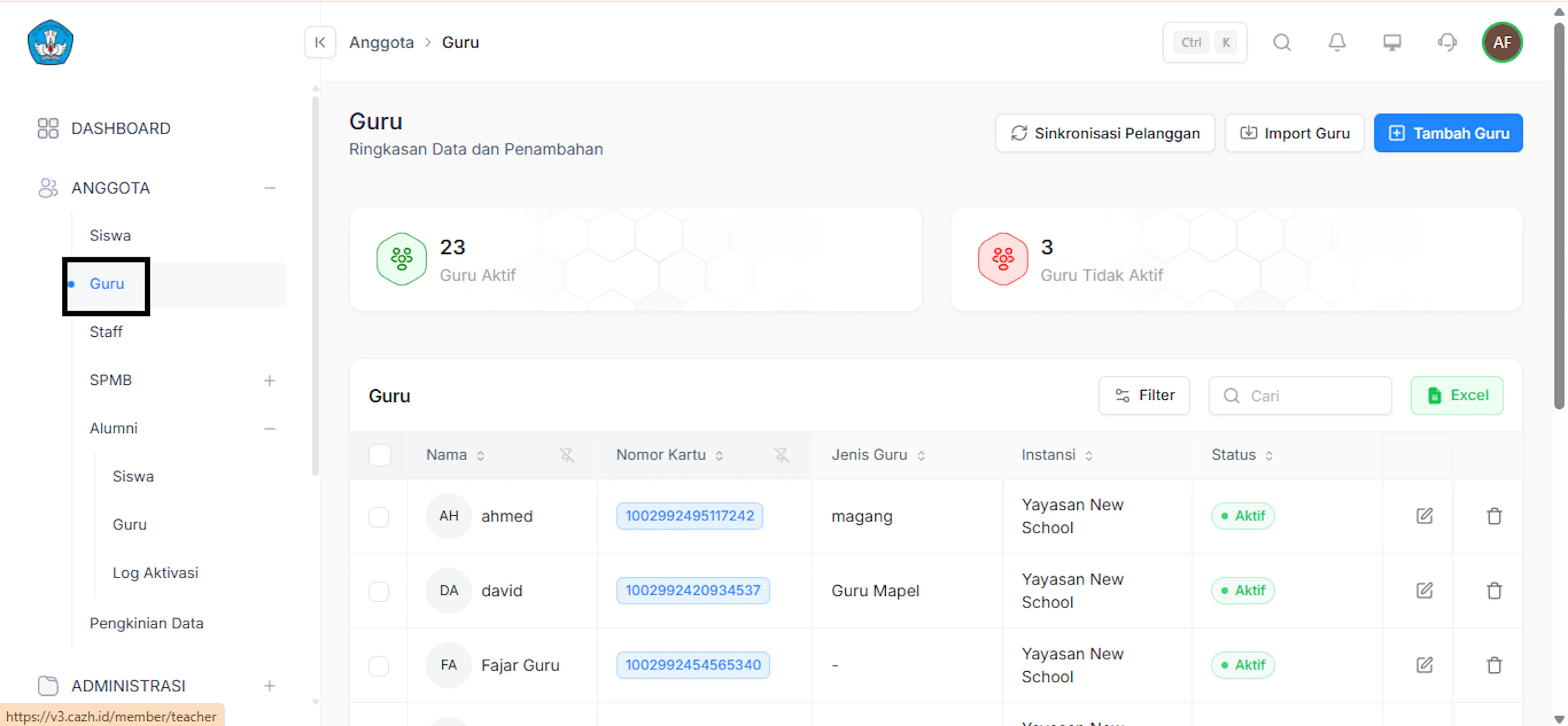The image size is (1568, 726).
Task: Open the support headset icon
Action: tap(1447, 42)
